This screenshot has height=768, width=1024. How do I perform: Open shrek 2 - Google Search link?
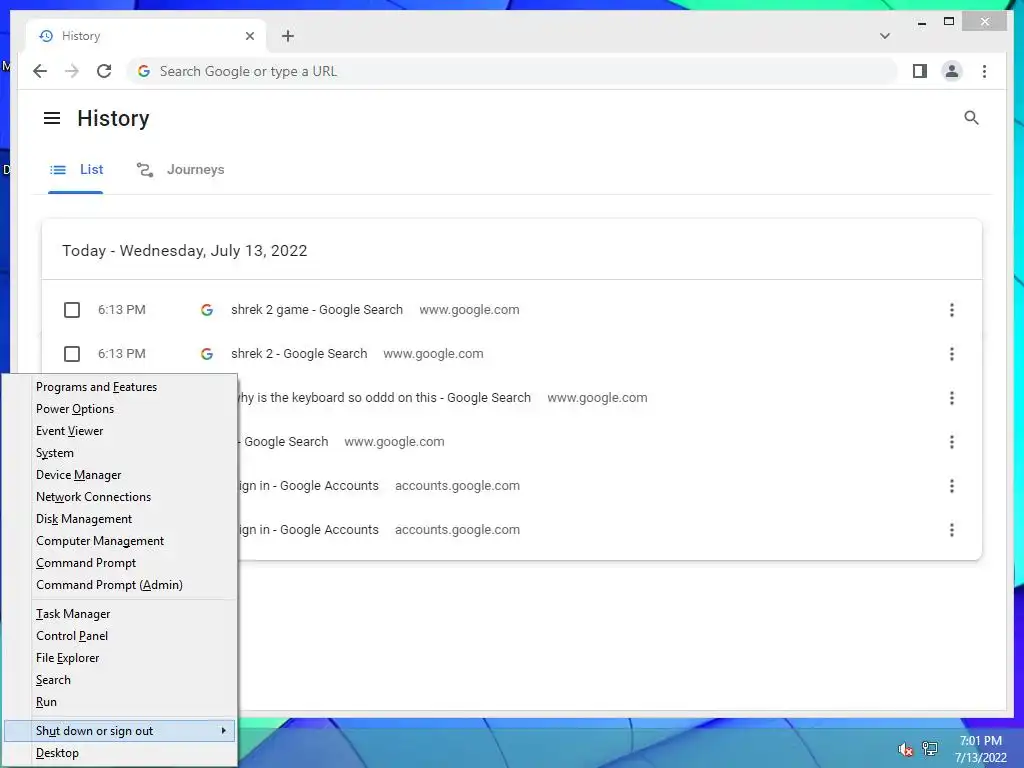click(x=299, y=353)
